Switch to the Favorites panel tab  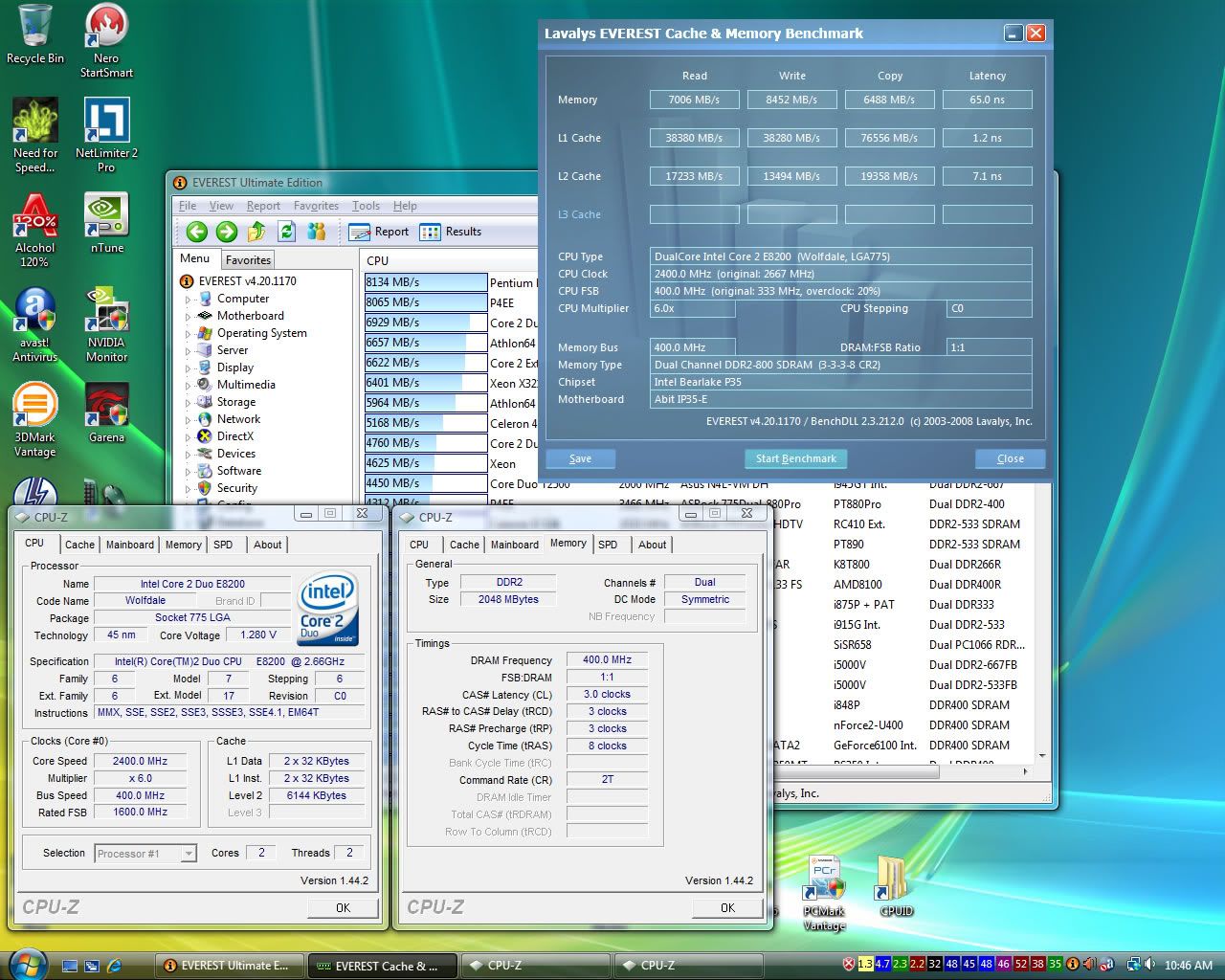click(x=248, y=260)
